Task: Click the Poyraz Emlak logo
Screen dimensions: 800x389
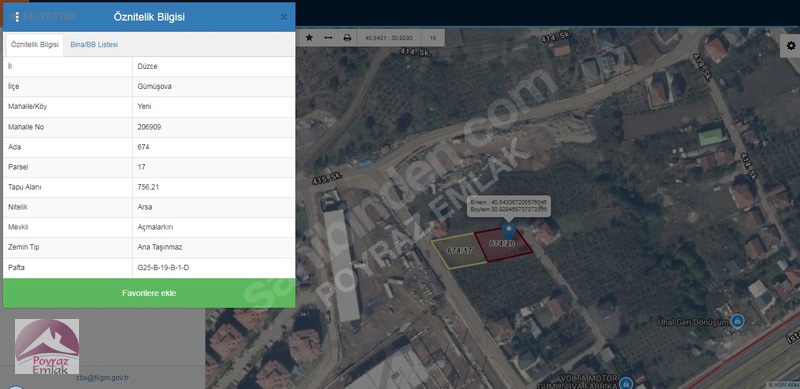Action: (x=47, y=346)
